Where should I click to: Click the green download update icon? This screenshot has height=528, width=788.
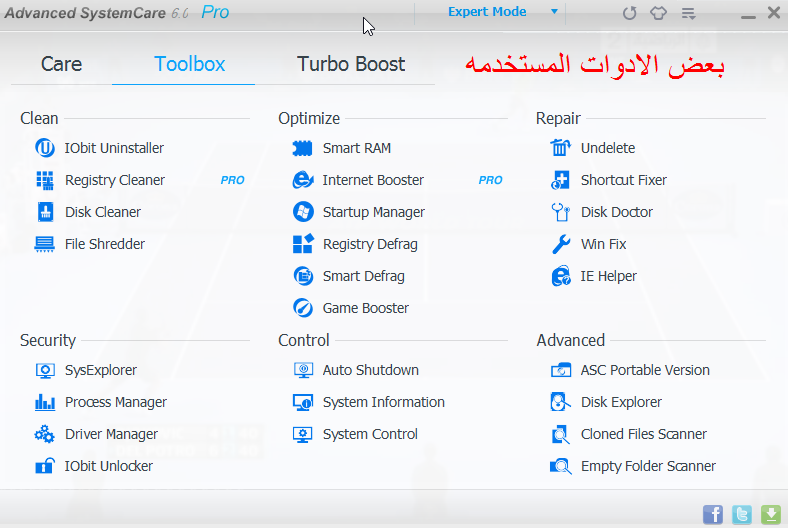tap(771, 514)
